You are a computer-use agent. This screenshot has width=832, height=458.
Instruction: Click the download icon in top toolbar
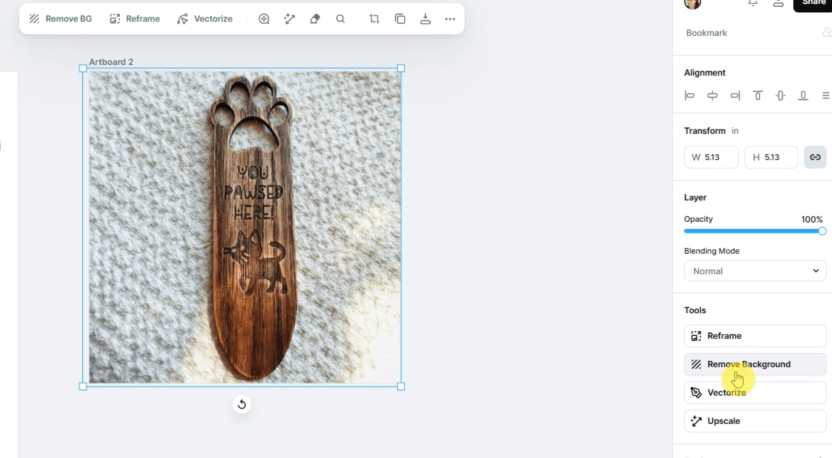click(x=425, y=19)
